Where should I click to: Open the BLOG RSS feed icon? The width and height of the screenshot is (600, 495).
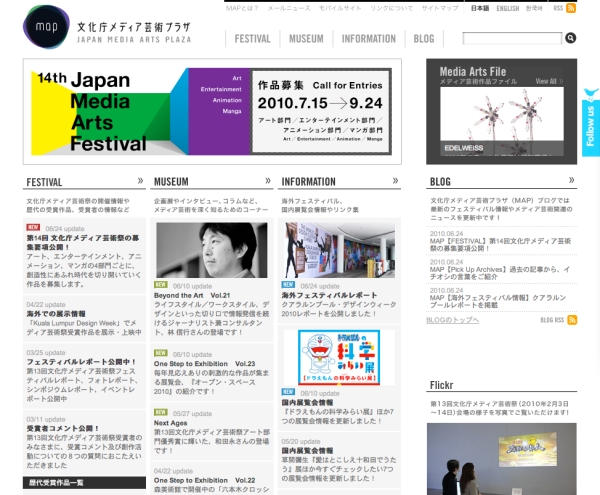pos(571,320)
